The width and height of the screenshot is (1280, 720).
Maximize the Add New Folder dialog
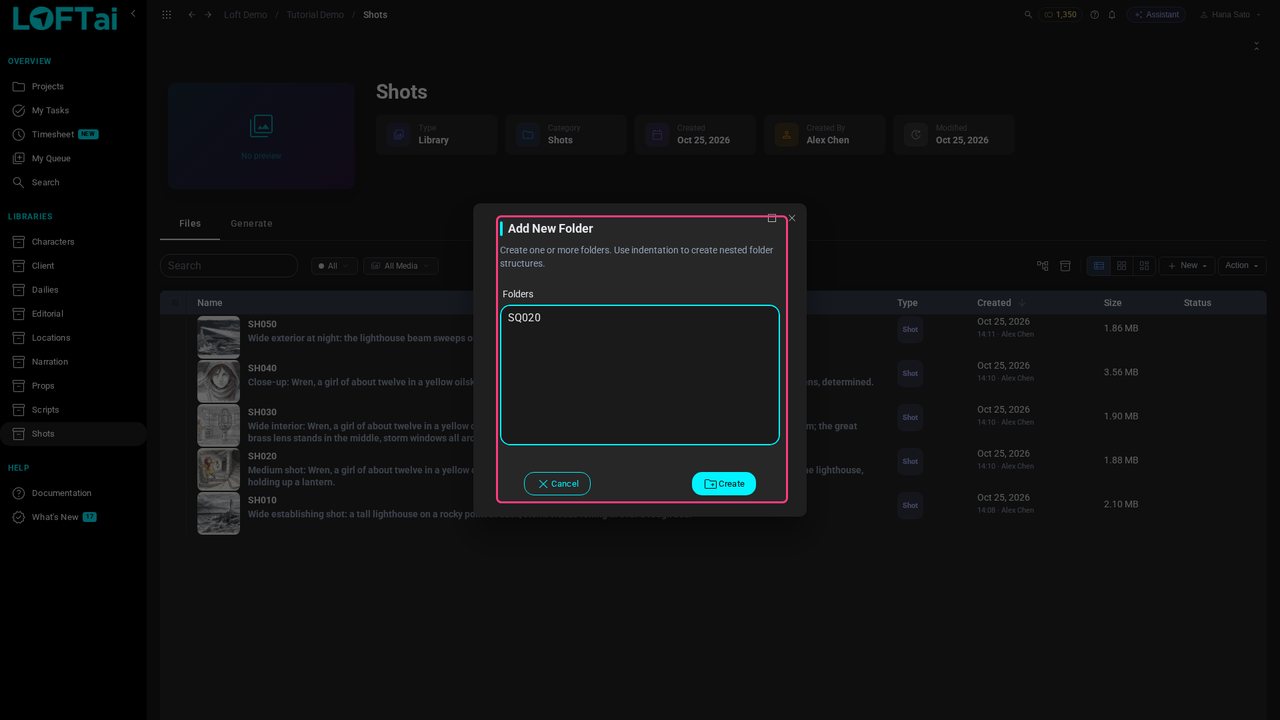772,218
